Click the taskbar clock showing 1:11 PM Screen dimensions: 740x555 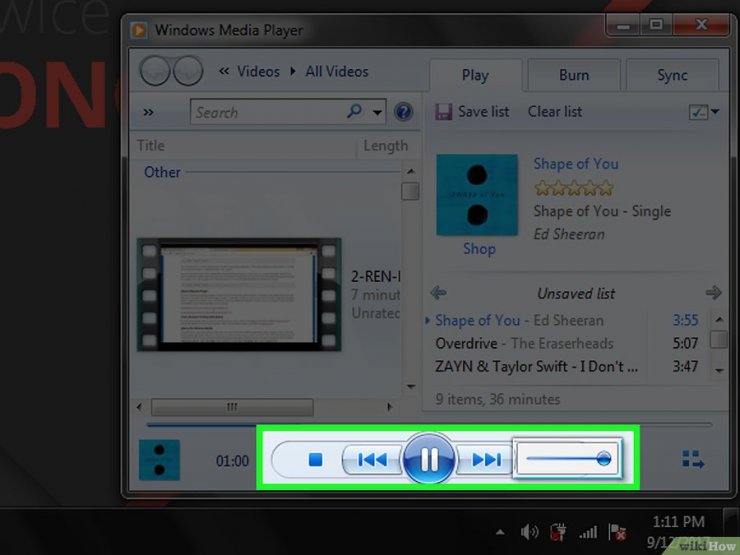click(x=678, y=521)
